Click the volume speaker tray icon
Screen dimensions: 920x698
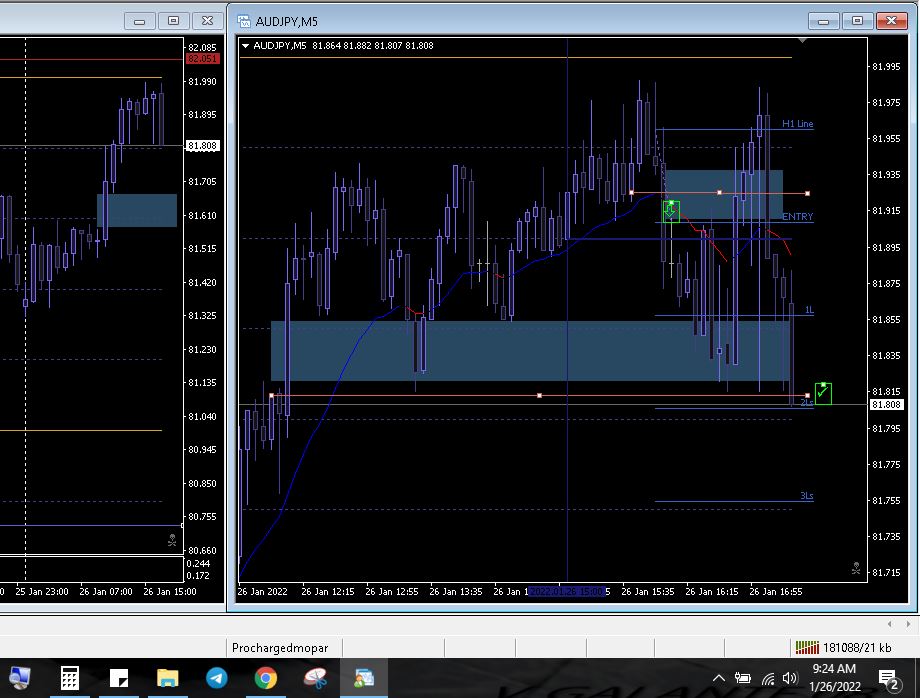tap(790, 679)
